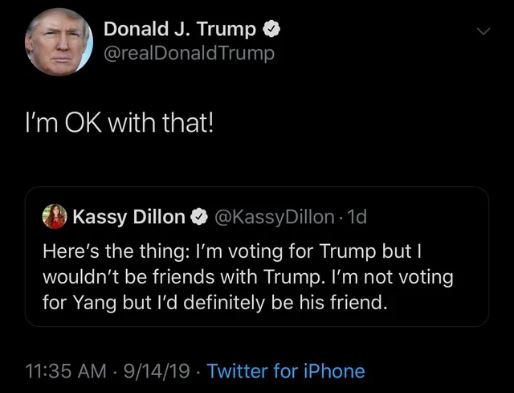The height and width of the screenshot is (393, 514).
Task: Click the "for Yang but I'd definitely" line
Action: (215, 303)
